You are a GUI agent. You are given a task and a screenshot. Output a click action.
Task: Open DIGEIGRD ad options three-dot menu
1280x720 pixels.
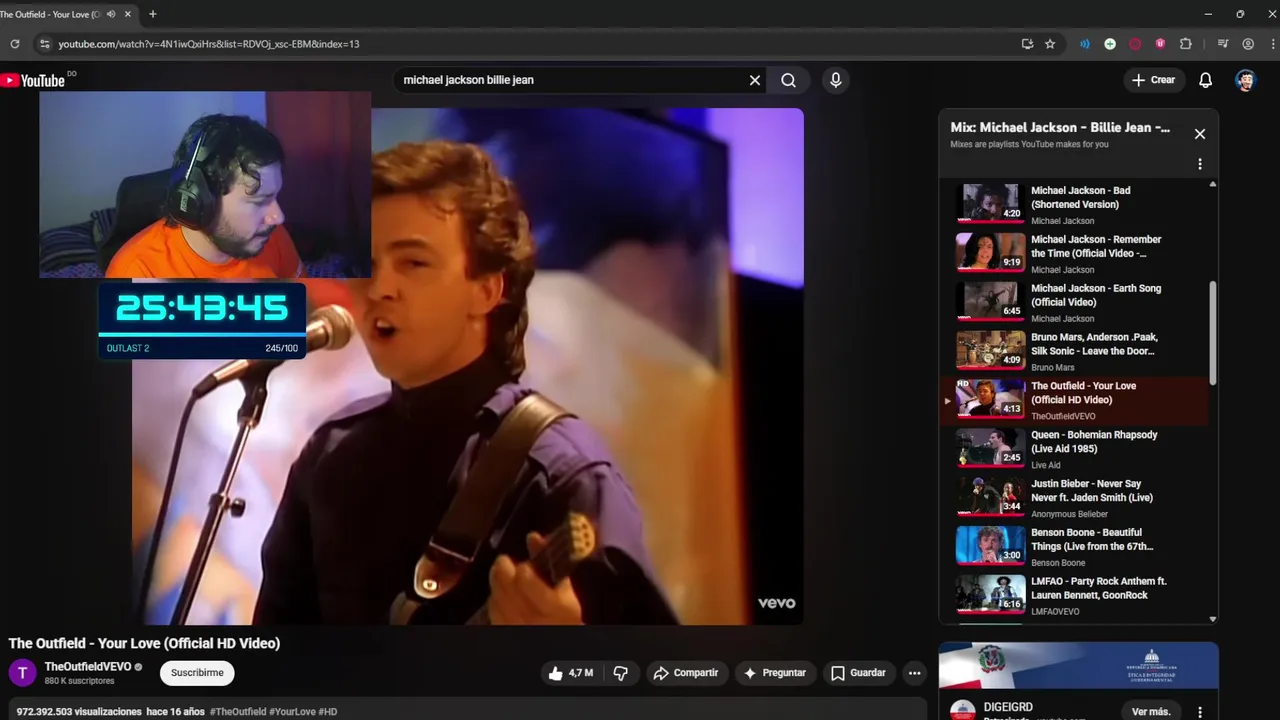(x=1200, y=712)
